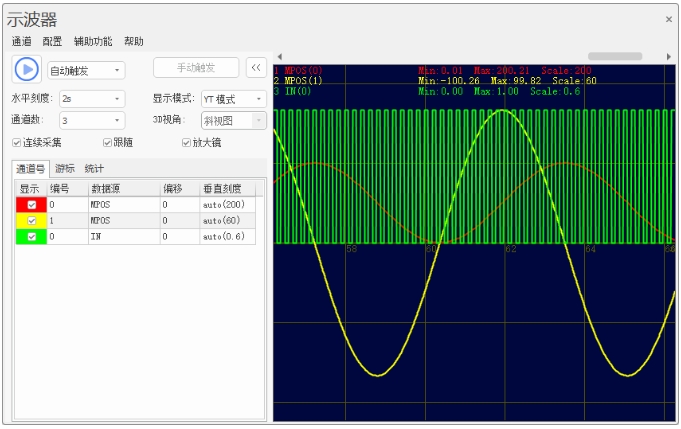681x429 pixels.
Task: Click the 数据源 column header
Action: pos(124,189)
